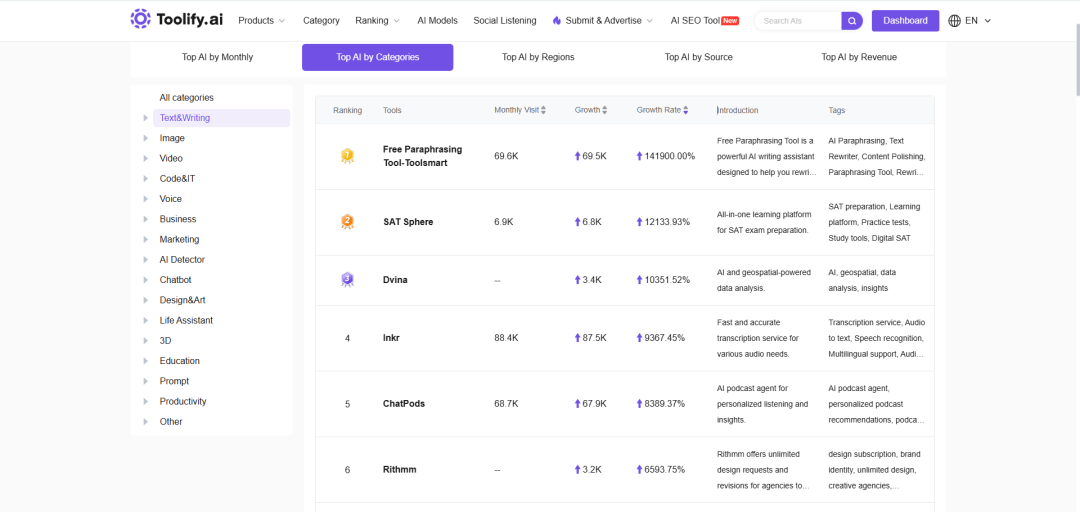
Task: Switch to Top AI by Revenue tab
Action: pos(859,57)
